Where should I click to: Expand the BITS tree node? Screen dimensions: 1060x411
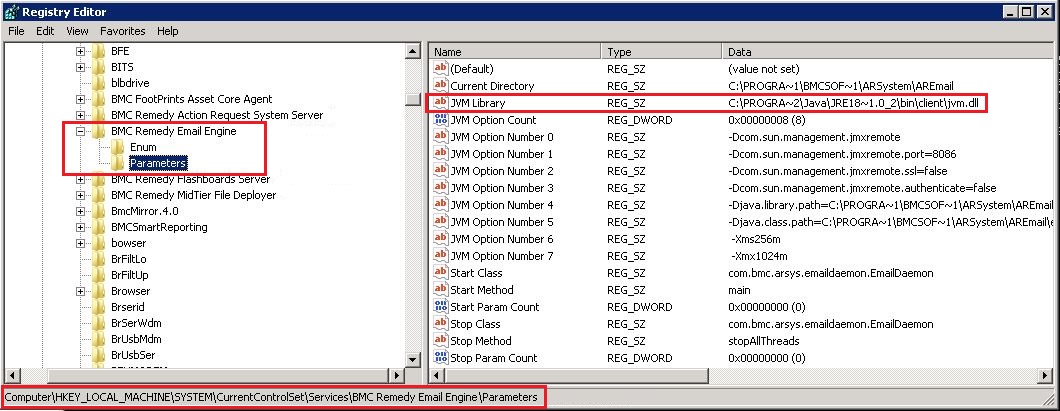[x=80, y=68]
